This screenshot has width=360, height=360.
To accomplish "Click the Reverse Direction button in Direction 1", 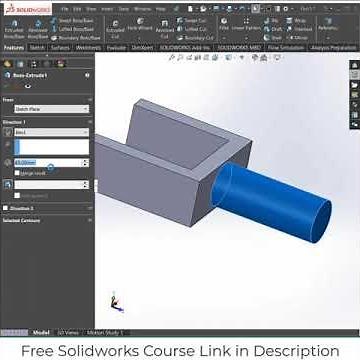I will click(x=8, y=132).
